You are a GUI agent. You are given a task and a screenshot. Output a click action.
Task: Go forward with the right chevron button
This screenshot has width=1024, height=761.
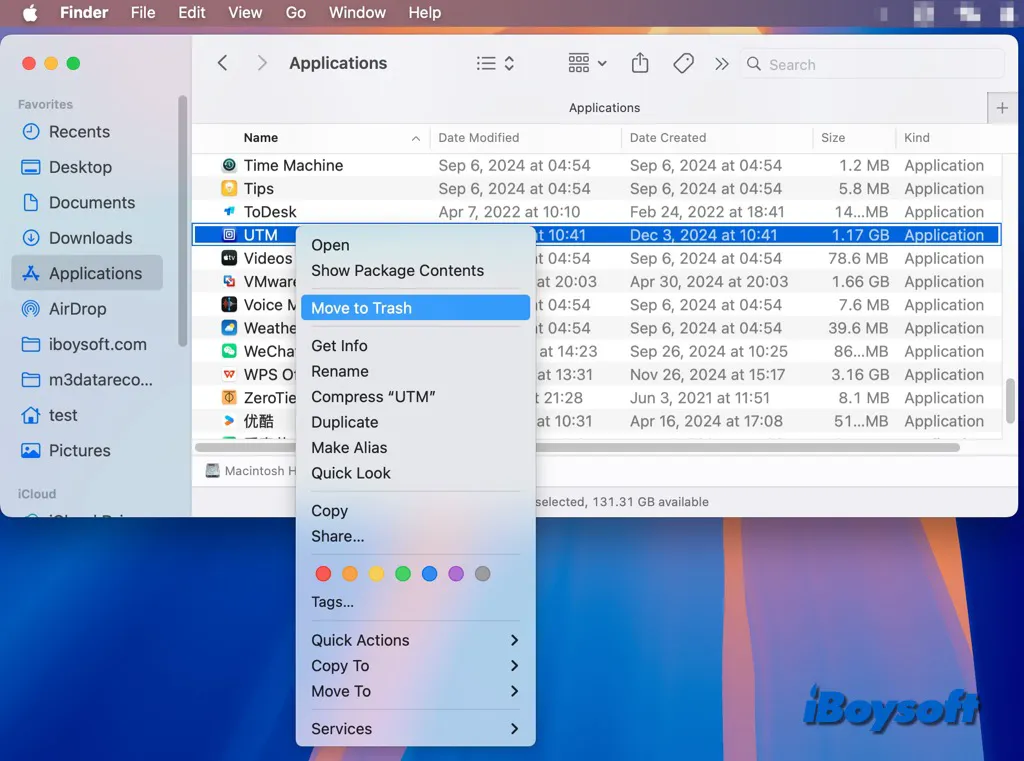coord(262,63)
